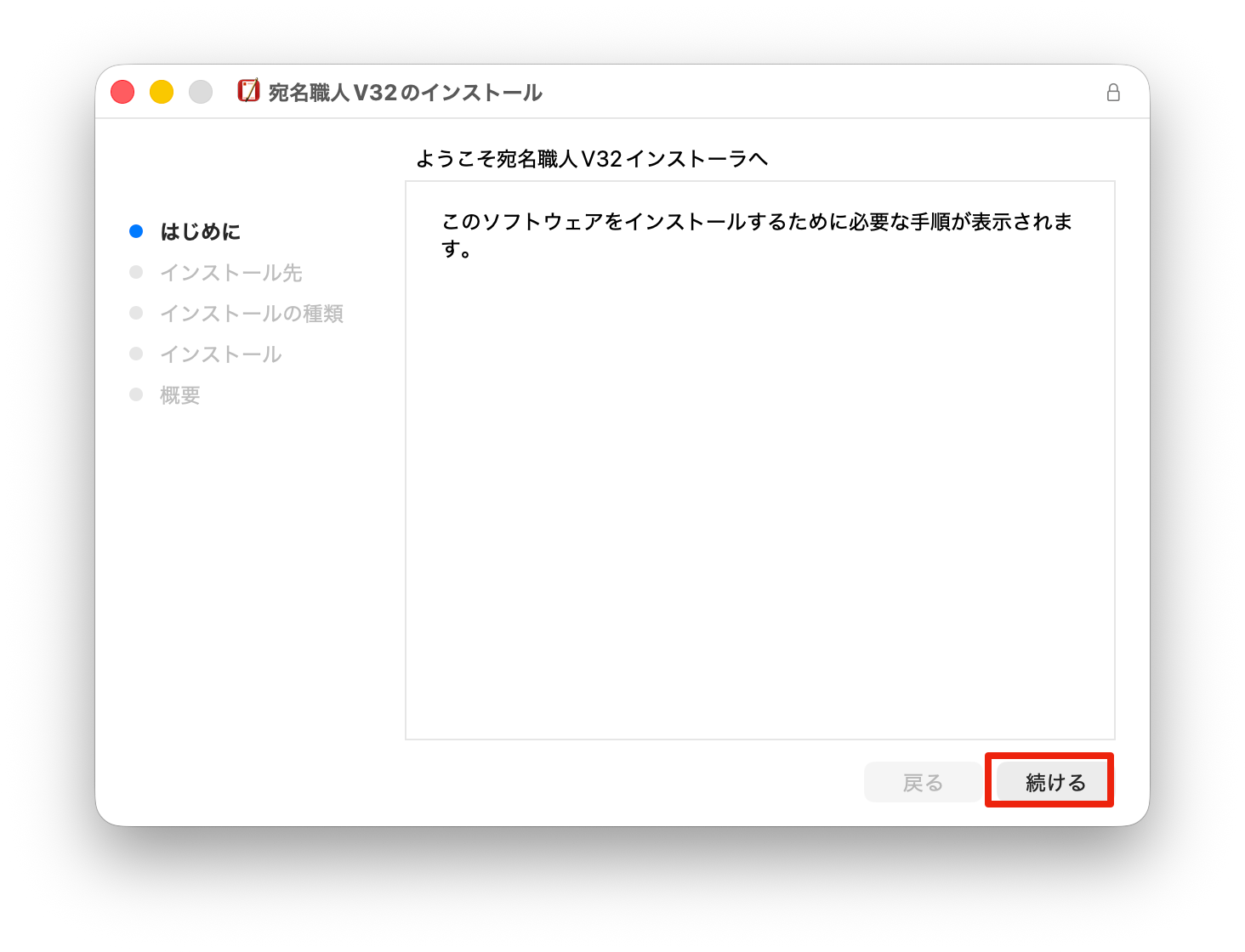The image size is (1245, 952).
Task: Click the 宛名職人 app icon in title bar
Action: (248, 91)
